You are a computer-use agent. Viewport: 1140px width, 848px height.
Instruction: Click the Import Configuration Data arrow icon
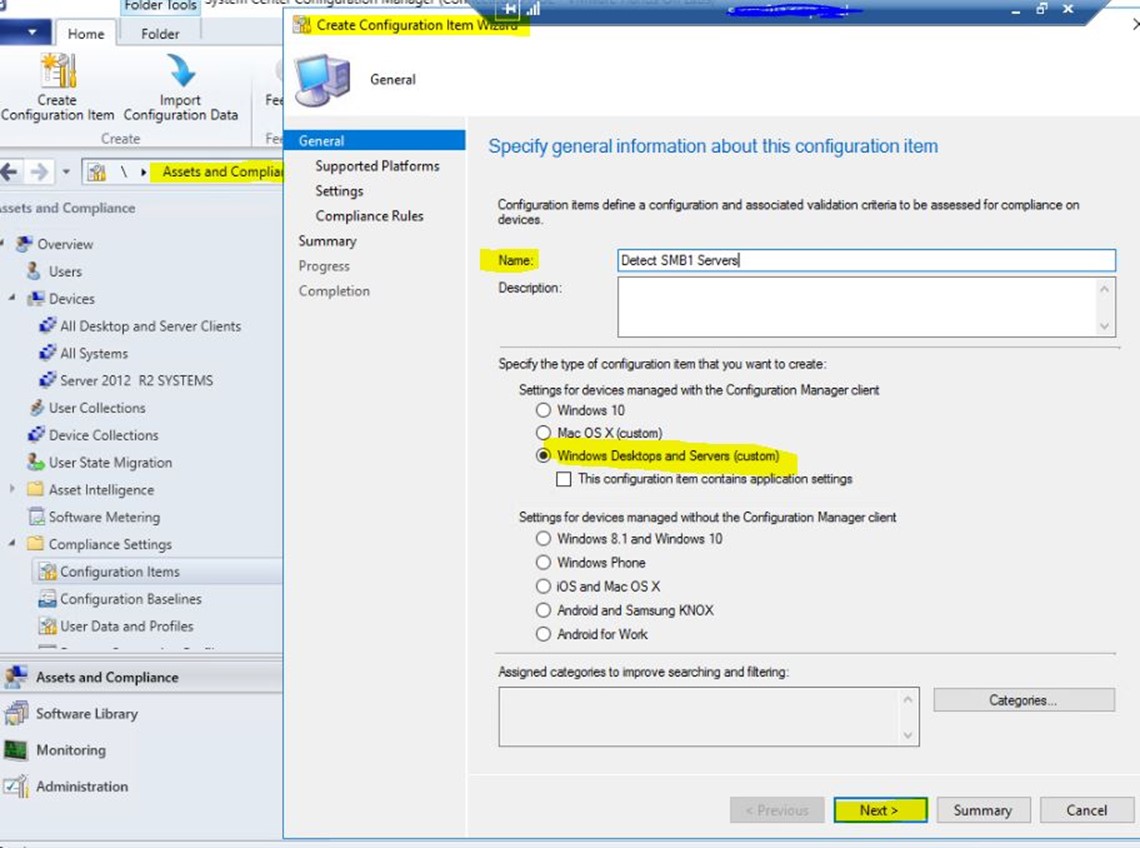(181, 72)
